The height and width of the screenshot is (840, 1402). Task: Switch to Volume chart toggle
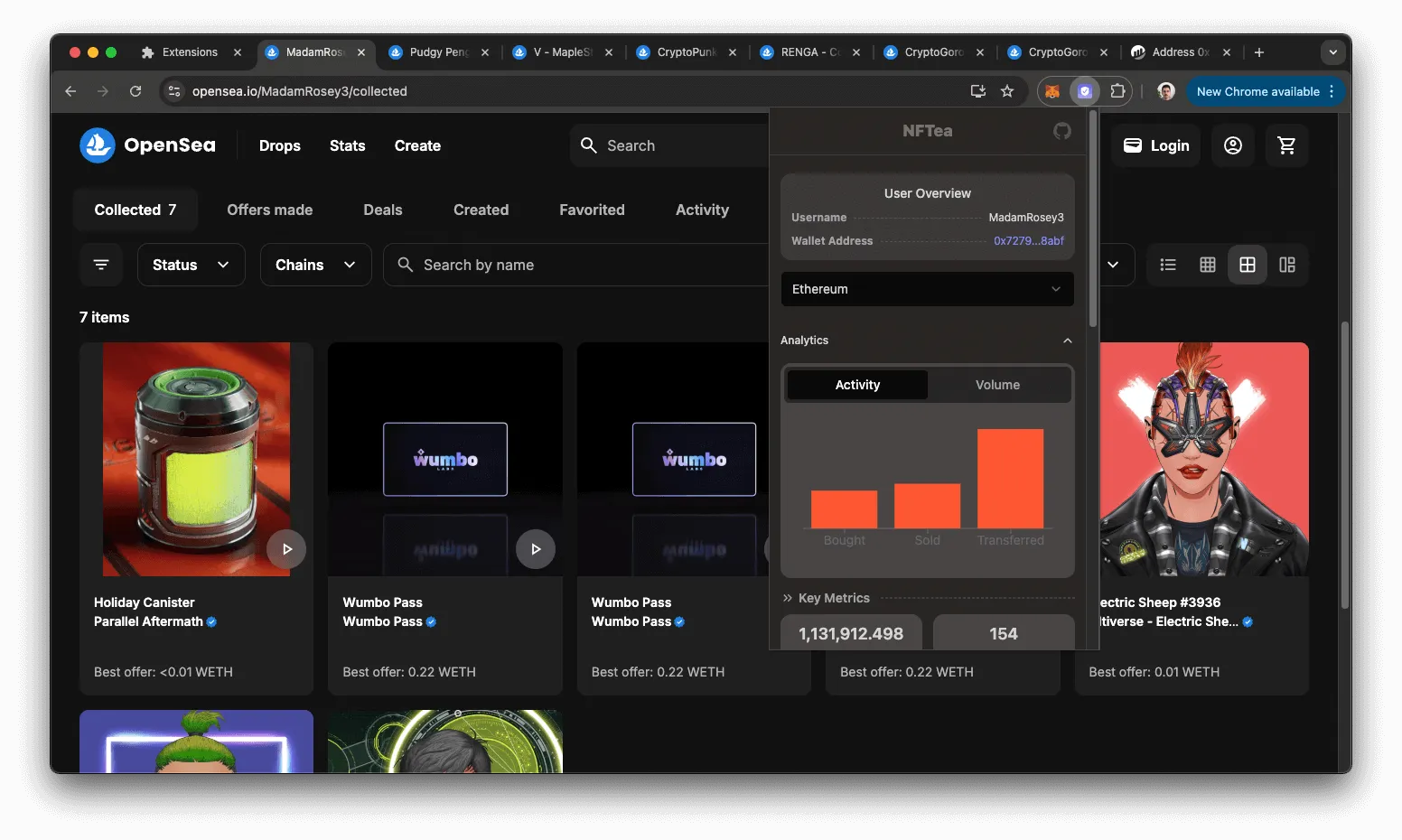pos(997,385)
